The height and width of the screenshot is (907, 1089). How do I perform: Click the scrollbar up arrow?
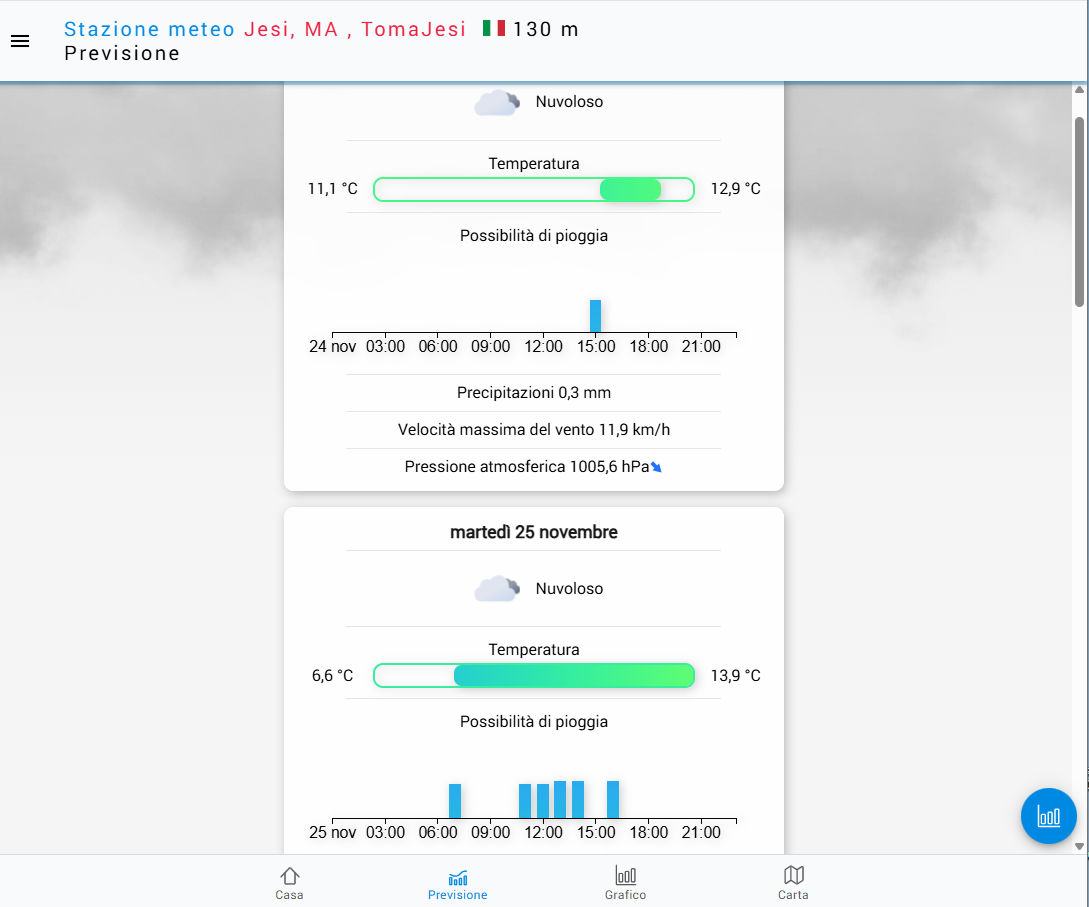[1079, 90]
